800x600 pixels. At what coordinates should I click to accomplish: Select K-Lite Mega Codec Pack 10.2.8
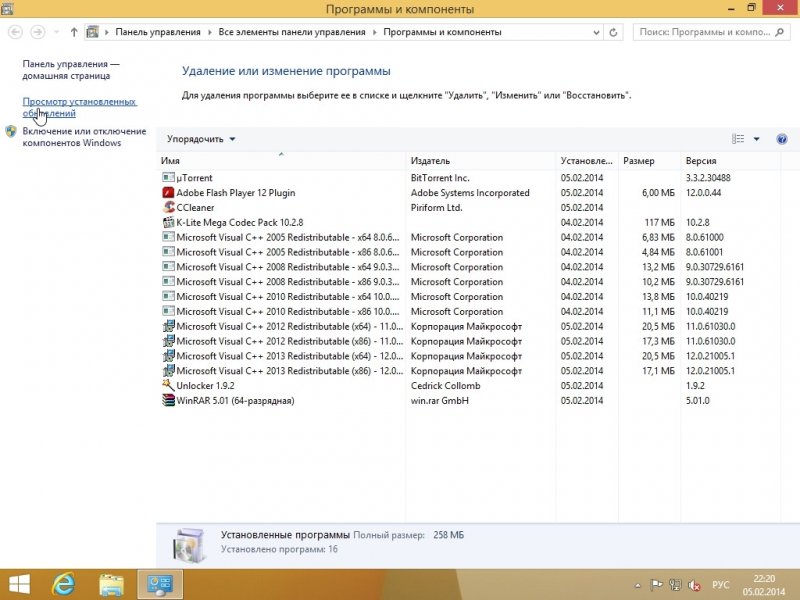239,222
